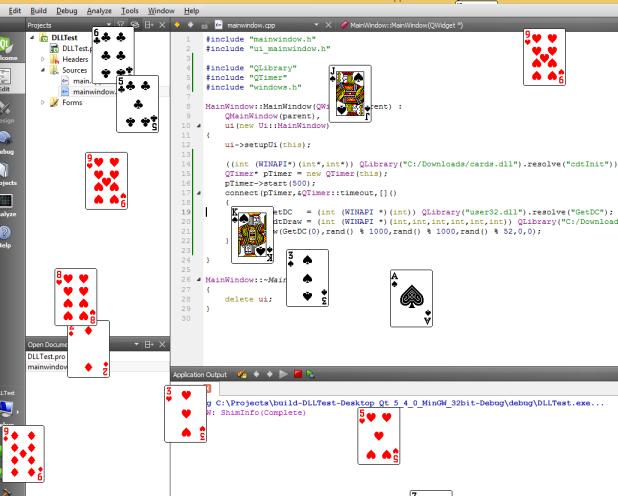
Task: Open the mainwindow.cpp document dropdown arrow
Action: [x=316, y=25]
